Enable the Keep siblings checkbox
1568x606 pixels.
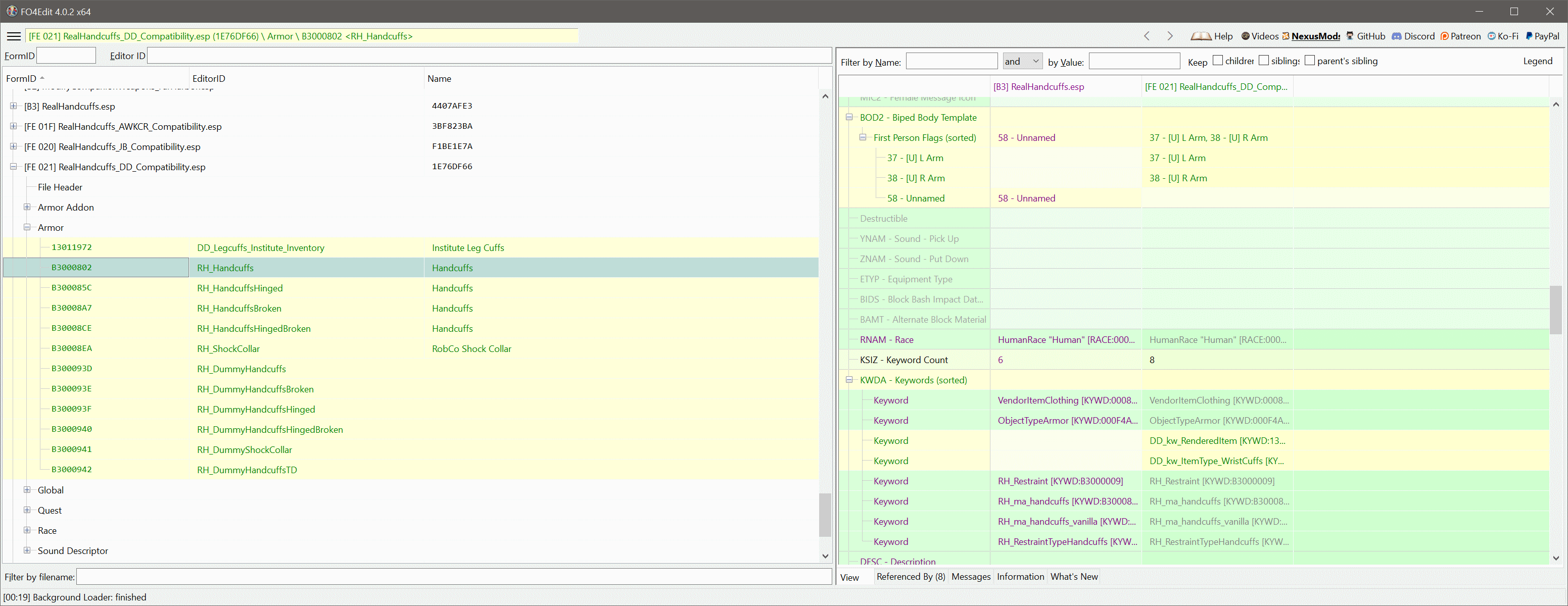point(1264,60)
